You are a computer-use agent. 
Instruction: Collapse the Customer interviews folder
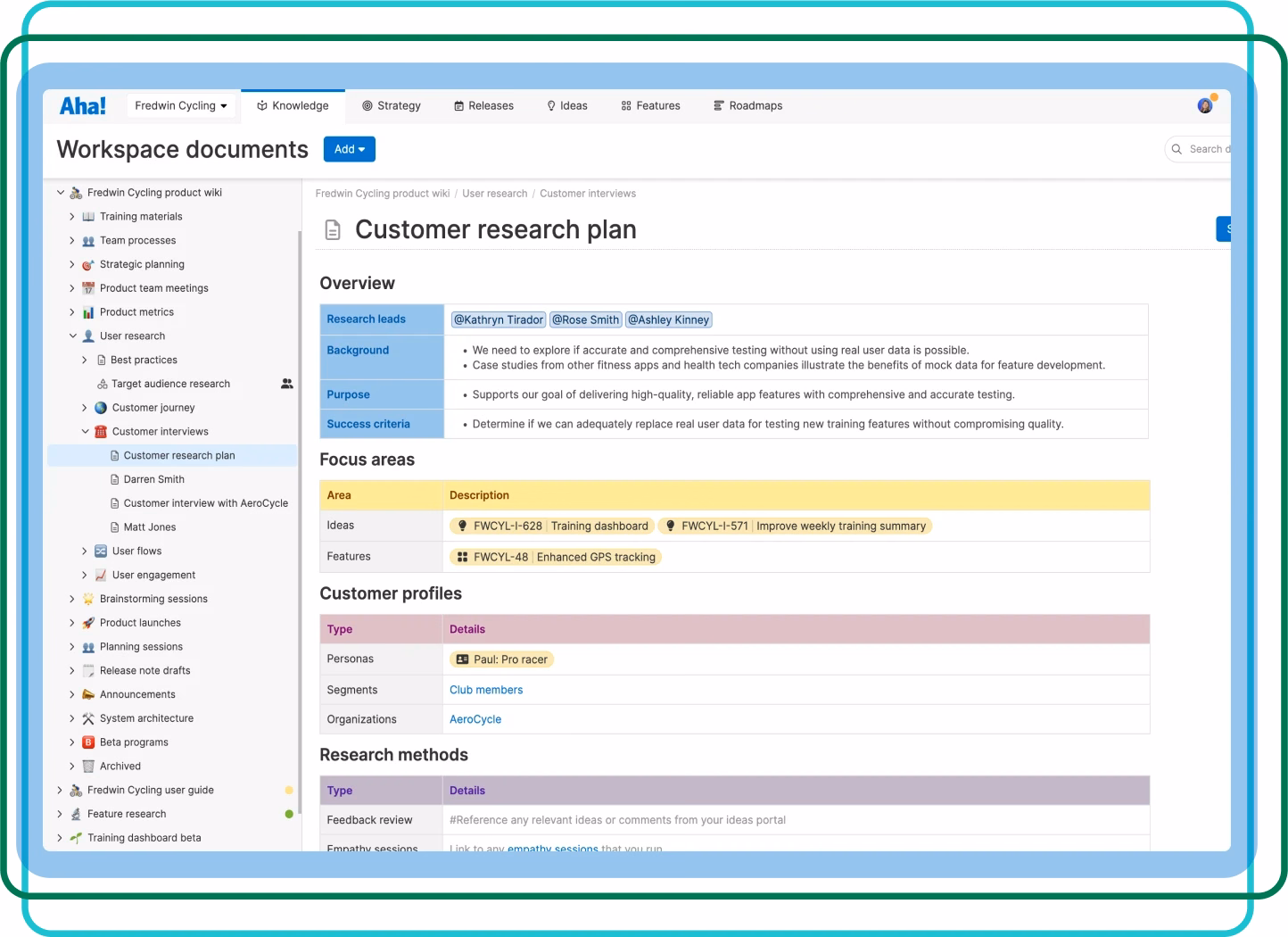pos(86,432)
